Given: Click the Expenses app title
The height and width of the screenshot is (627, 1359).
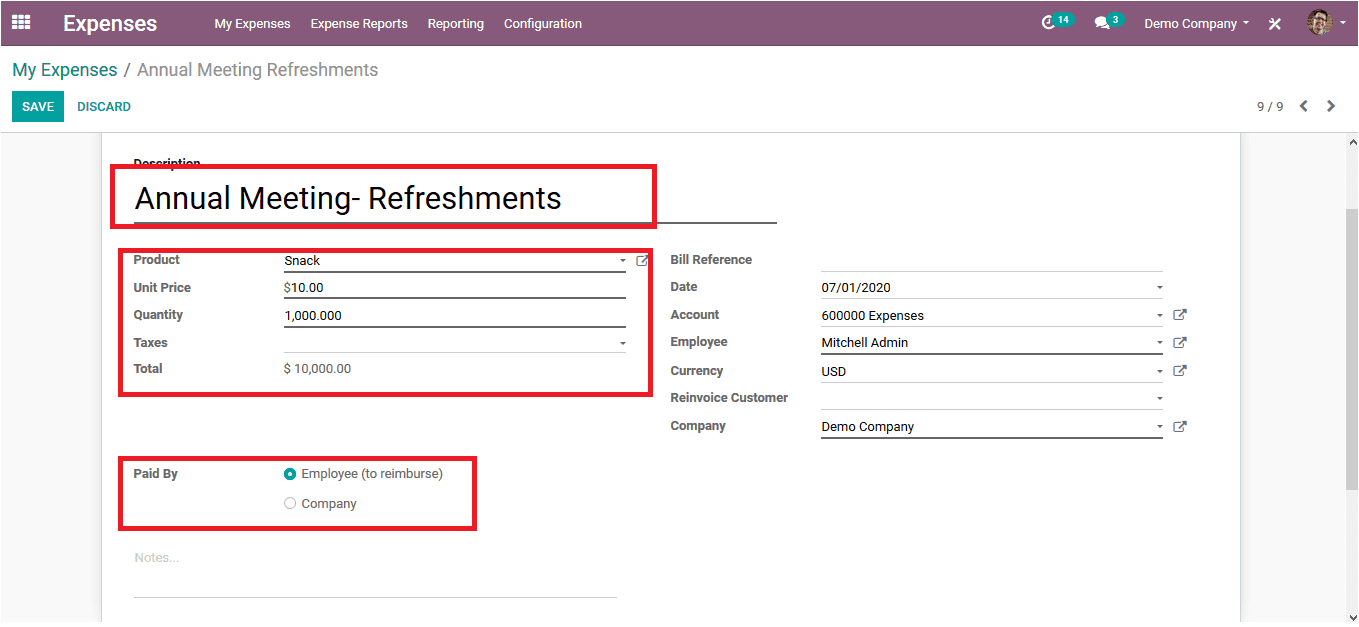Looking at the screenshot, I should (110, 23).
